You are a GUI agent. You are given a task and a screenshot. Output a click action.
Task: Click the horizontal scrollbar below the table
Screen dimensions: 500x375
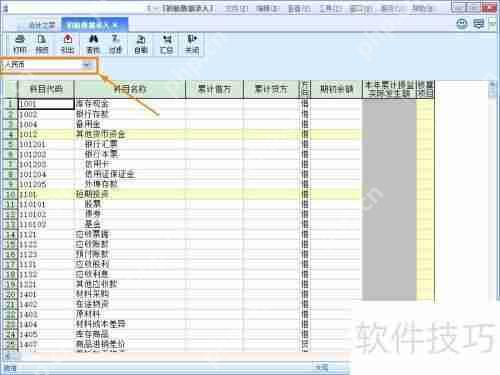pos(178,357)
